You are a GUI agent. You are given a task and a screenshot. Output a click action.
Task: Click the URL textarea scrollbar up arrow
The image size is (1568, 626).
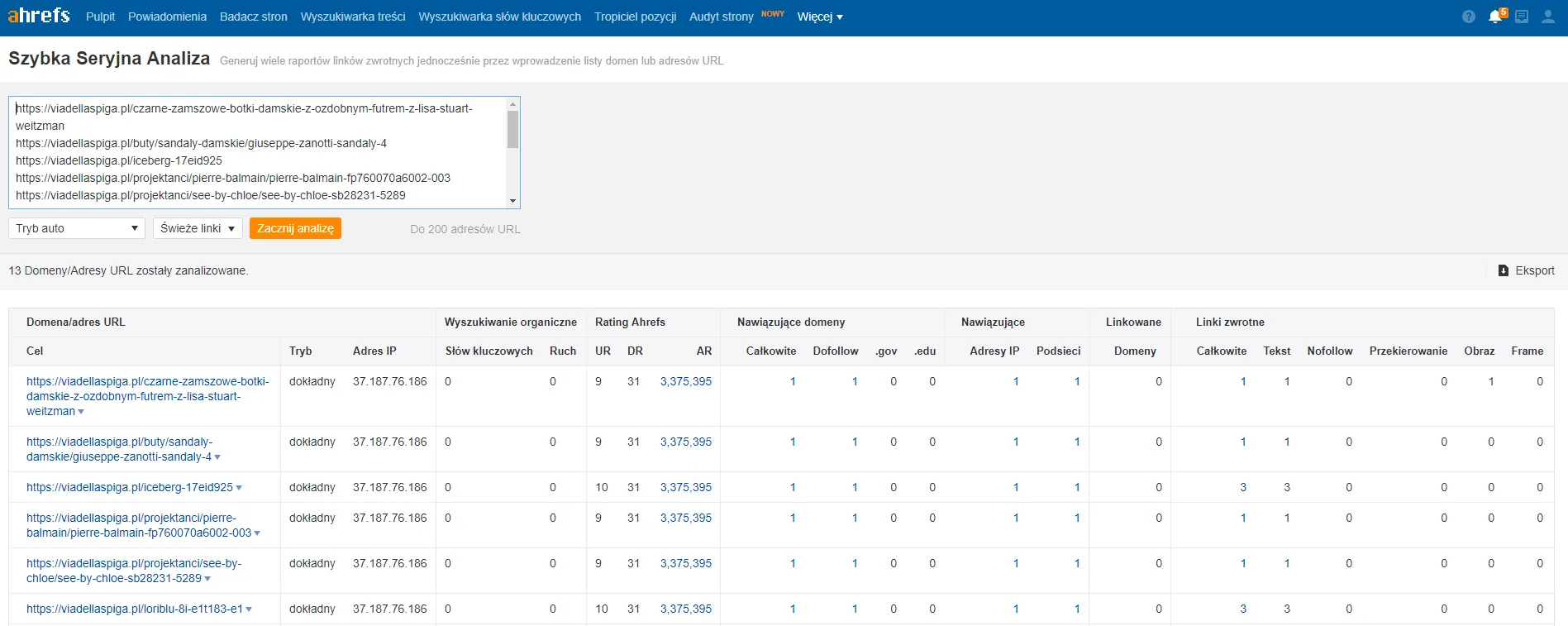tap(513, 103)
